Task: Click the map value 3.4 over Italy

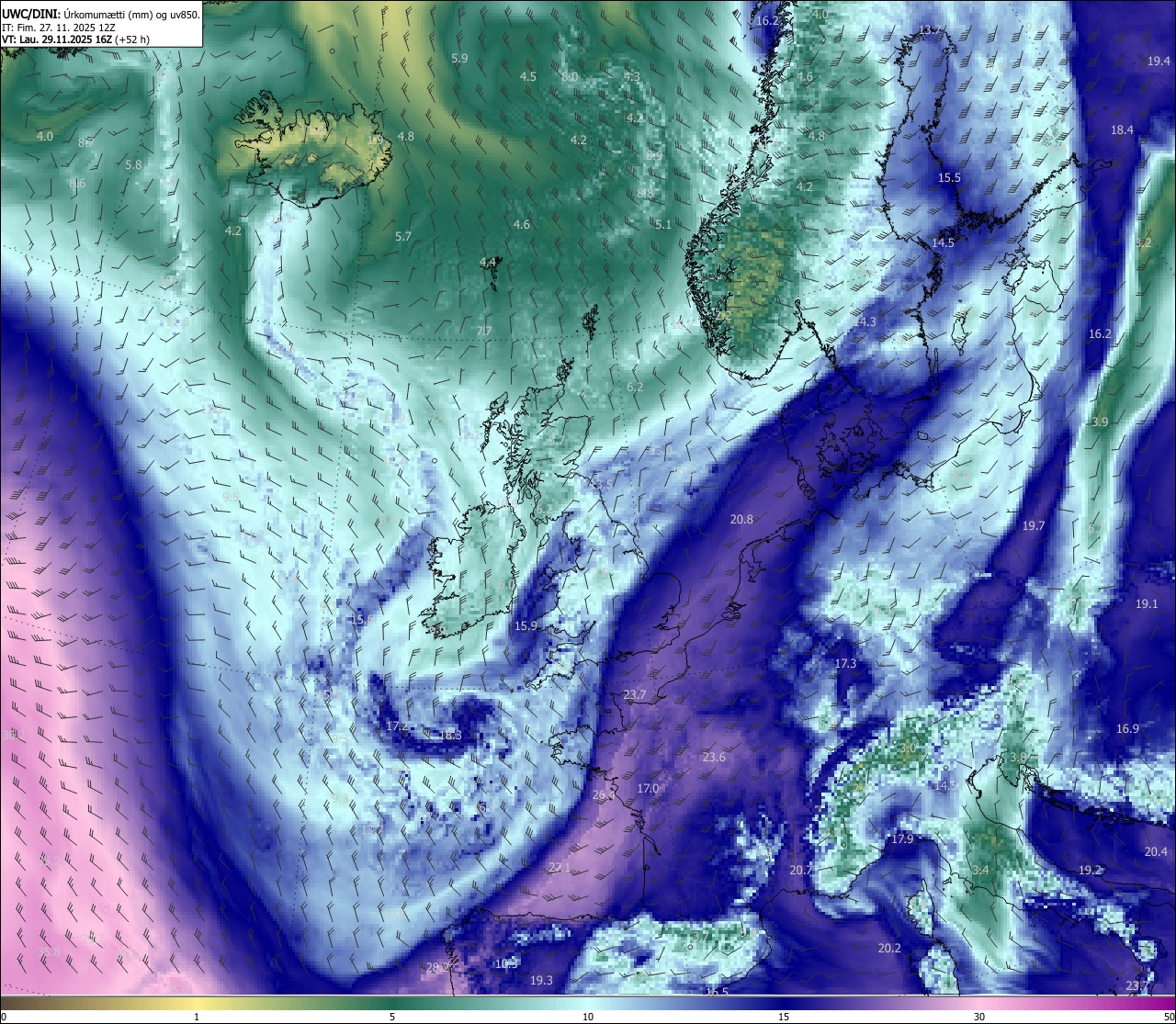Action: pyautogui.click(x=980, y=871)
